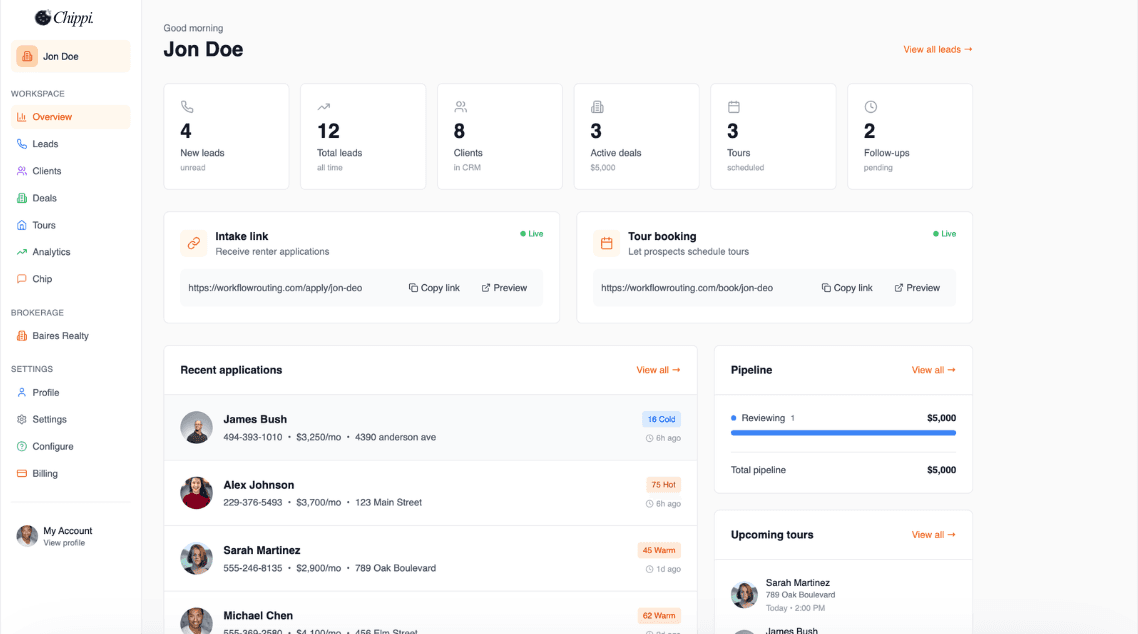Expand the Reviewing pipeline stage
Screen dimensions: 1138x634
pyautogui.click(x=762, y=417)
